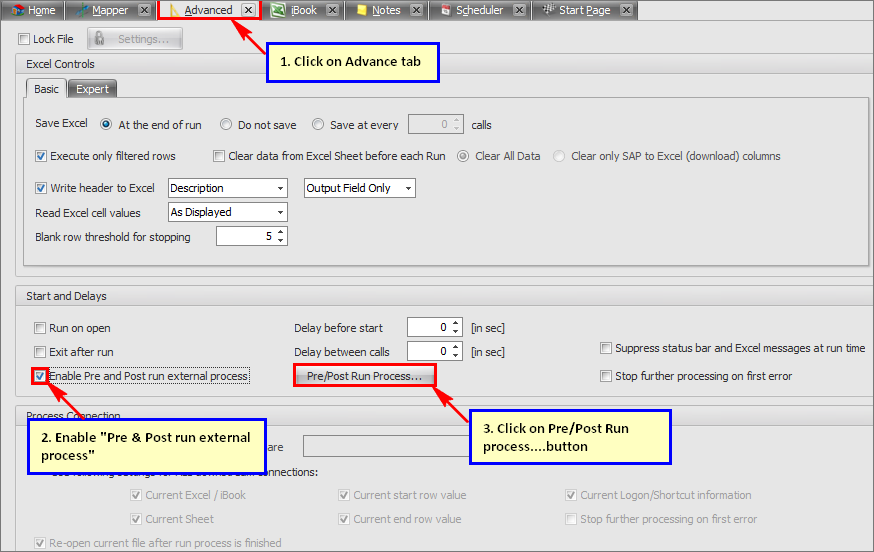Close the Advanced tab with X icon

[x=247, y=10]
